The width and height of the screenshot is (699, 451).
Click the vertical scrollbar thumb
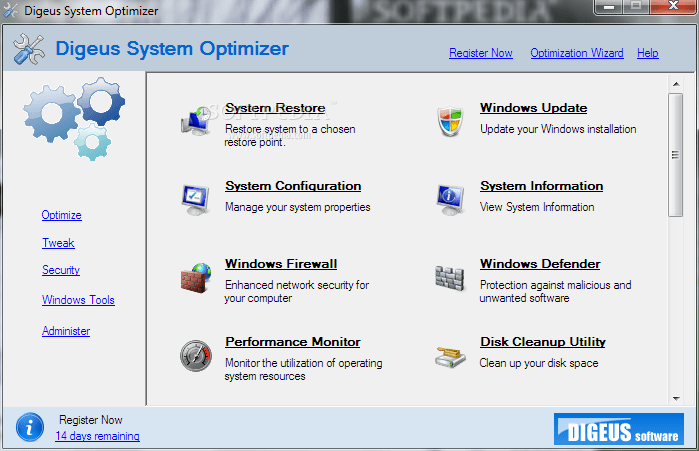(676, 155)
